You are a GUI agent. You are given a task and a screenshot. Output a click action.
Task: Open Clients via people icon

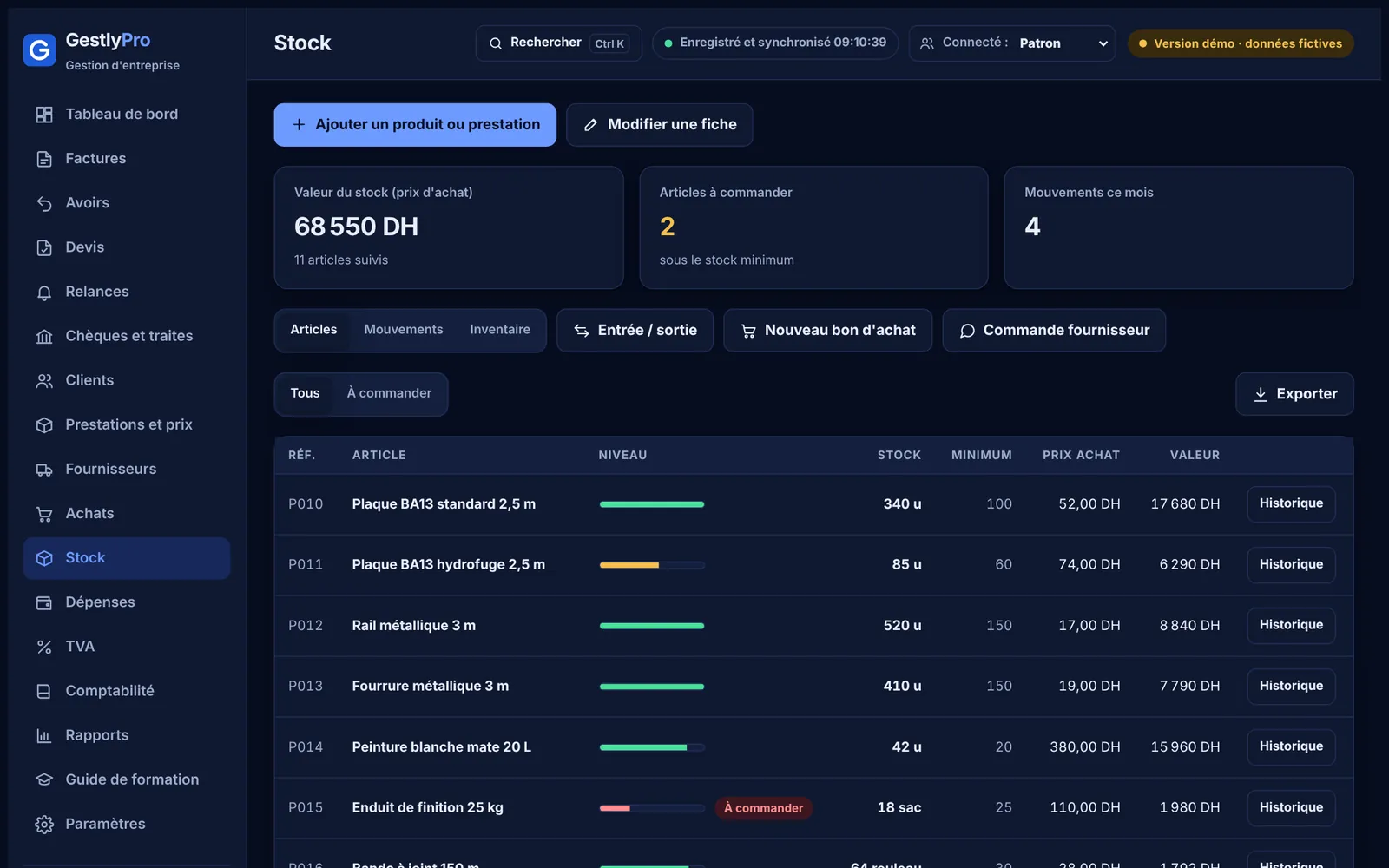click(44, 381)
